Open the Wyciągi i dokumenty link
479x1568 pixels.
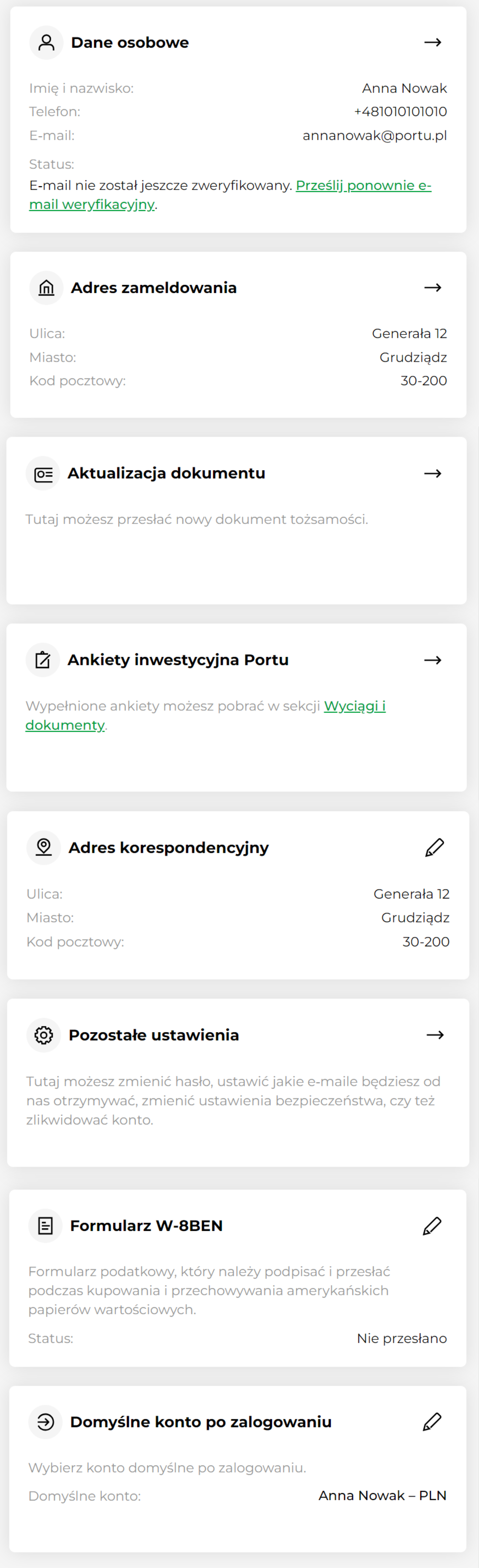(205, 715)
